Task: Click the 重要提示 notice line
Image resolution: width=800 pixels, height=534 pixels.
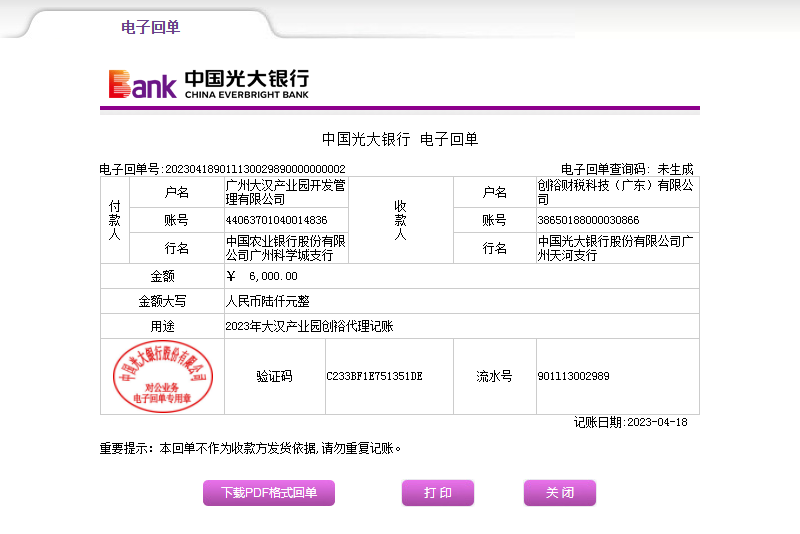Action: [250, 448]
